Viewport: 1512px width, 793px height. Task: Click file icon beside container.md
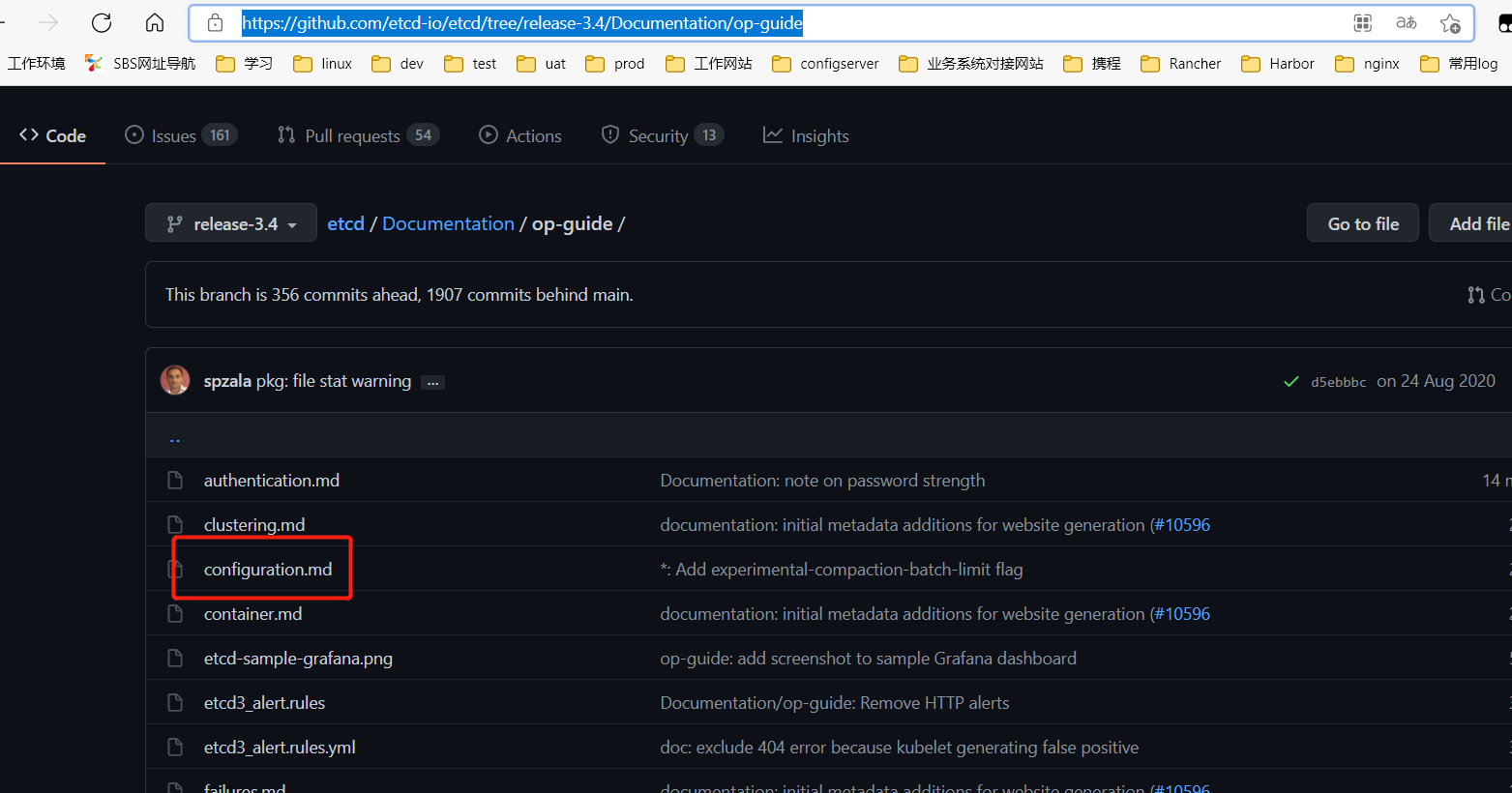175,614
